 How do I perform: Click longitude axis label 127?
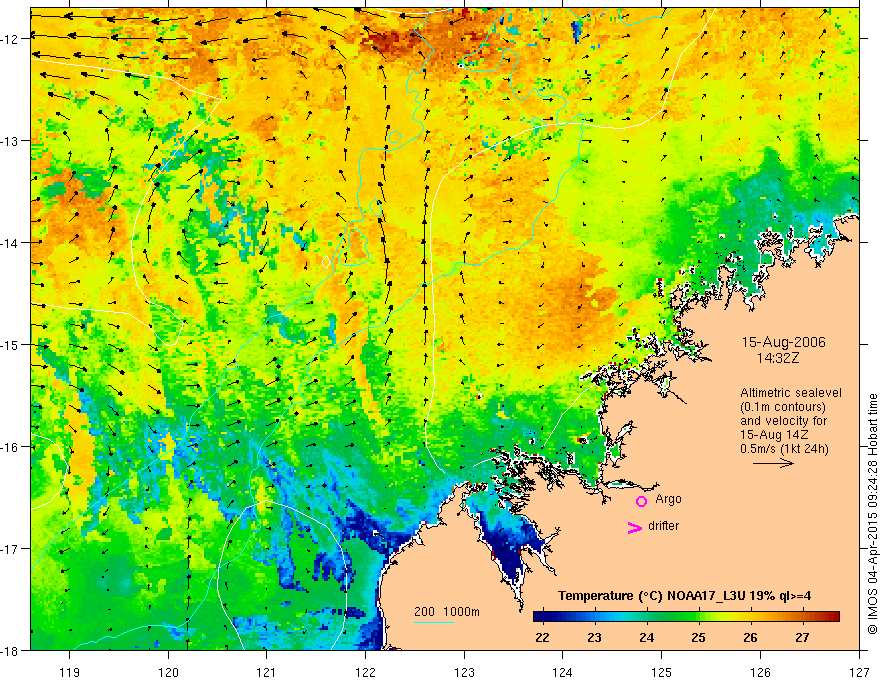tap(859, 672)
